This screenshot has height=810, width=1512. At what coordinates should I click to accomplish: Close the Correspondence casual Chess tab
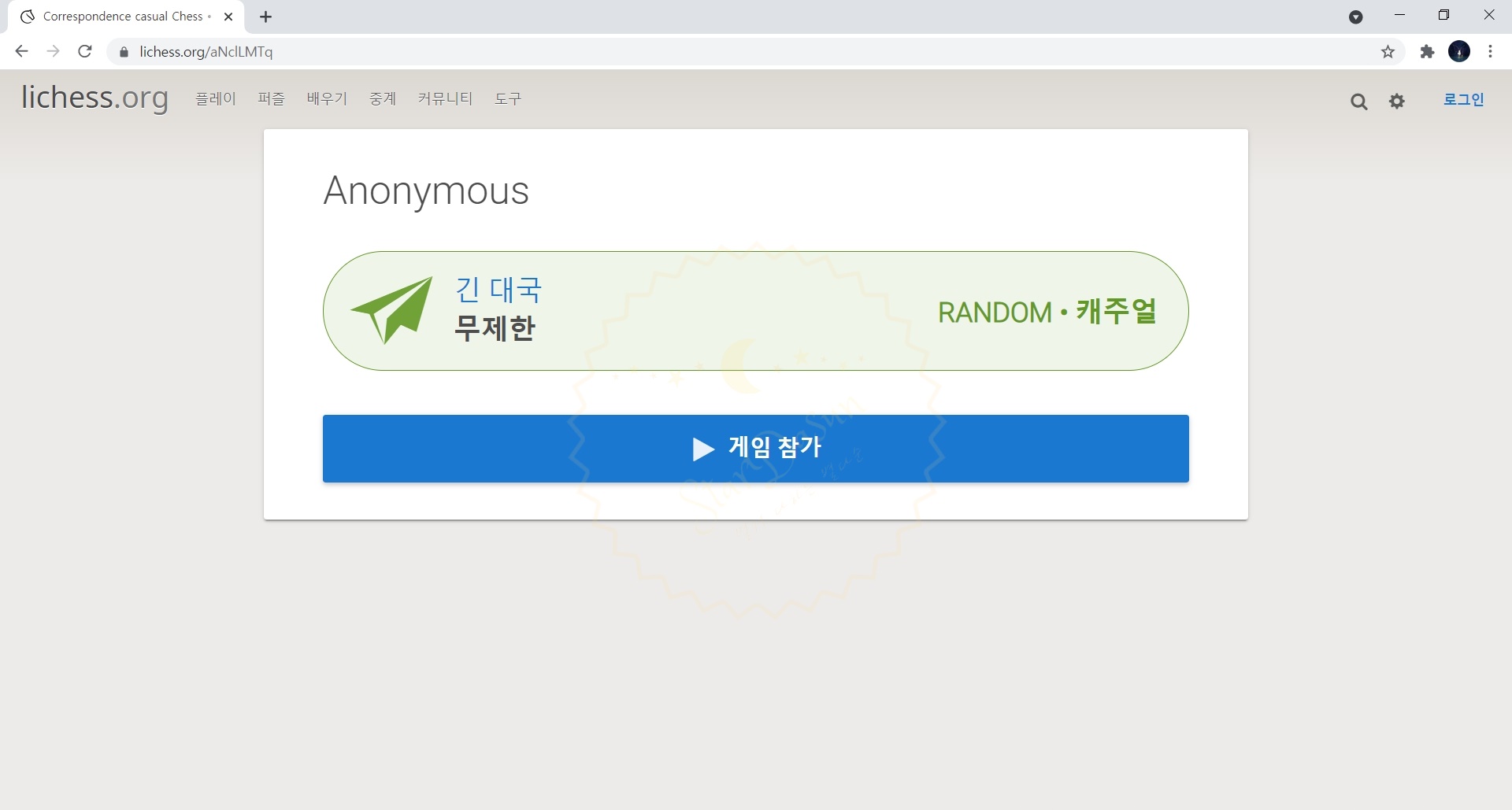(228, 17)
